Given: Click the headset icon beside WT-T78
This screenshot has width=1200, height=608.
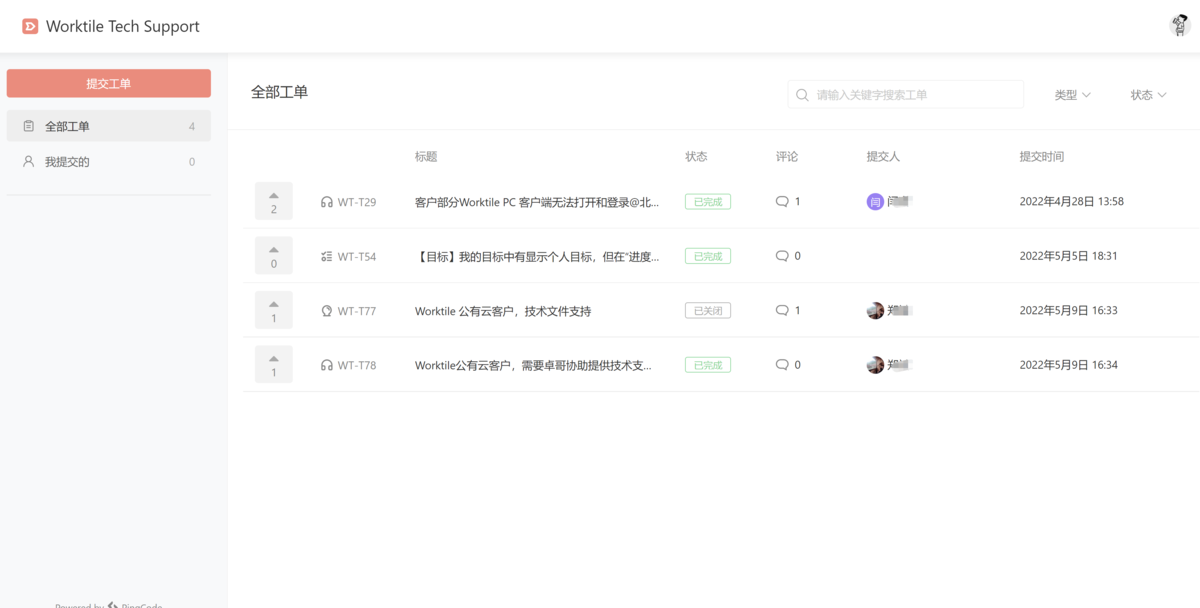Looking at the screenshot, I should pos(327,366).
